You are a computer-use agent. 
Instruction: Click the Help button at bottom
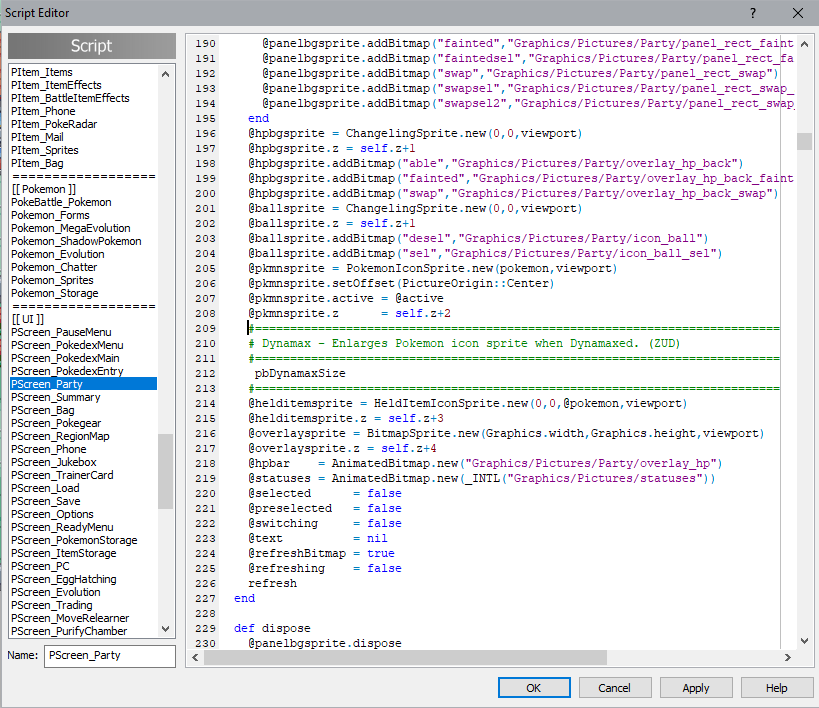776,688
